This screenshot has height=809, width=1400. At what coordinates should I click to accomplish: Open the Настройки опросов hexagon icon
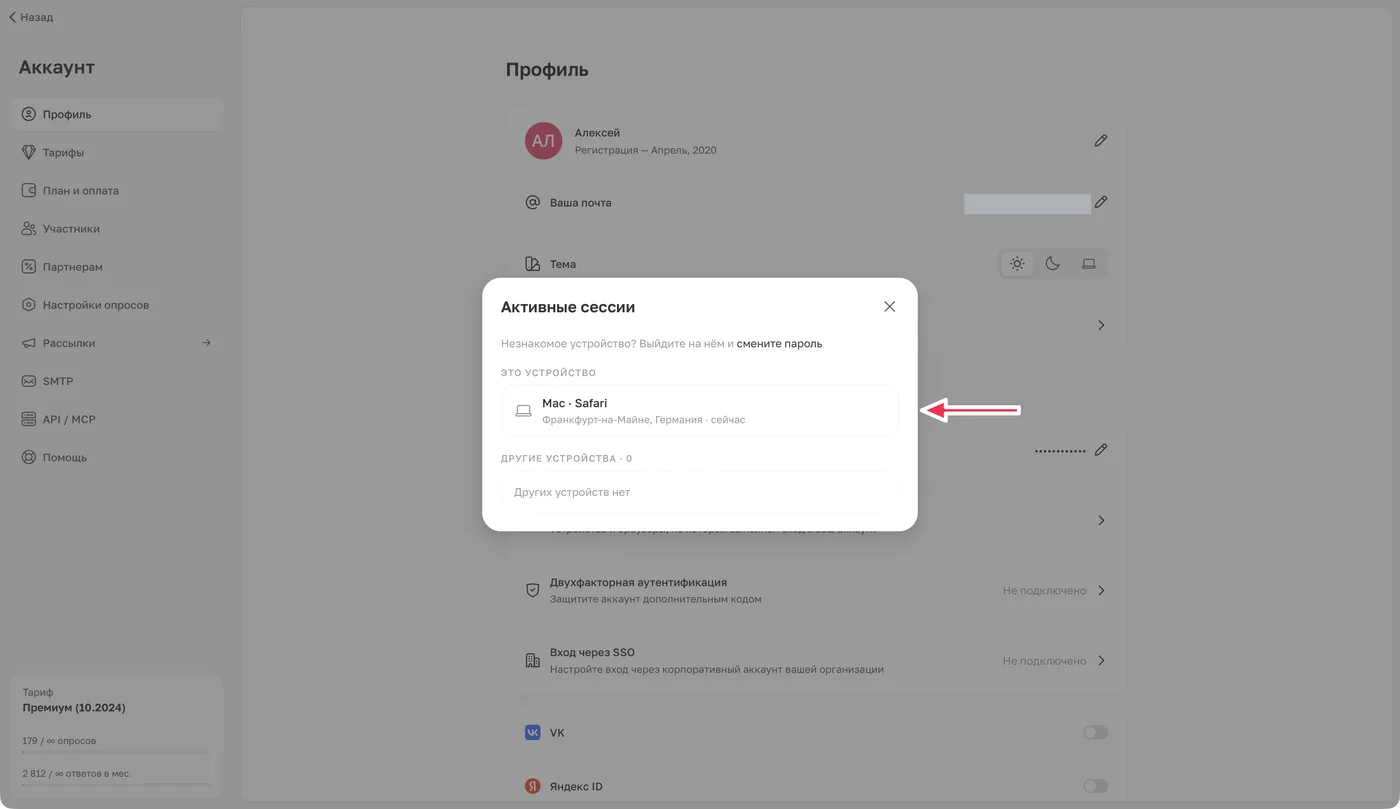tap(29, 305)
